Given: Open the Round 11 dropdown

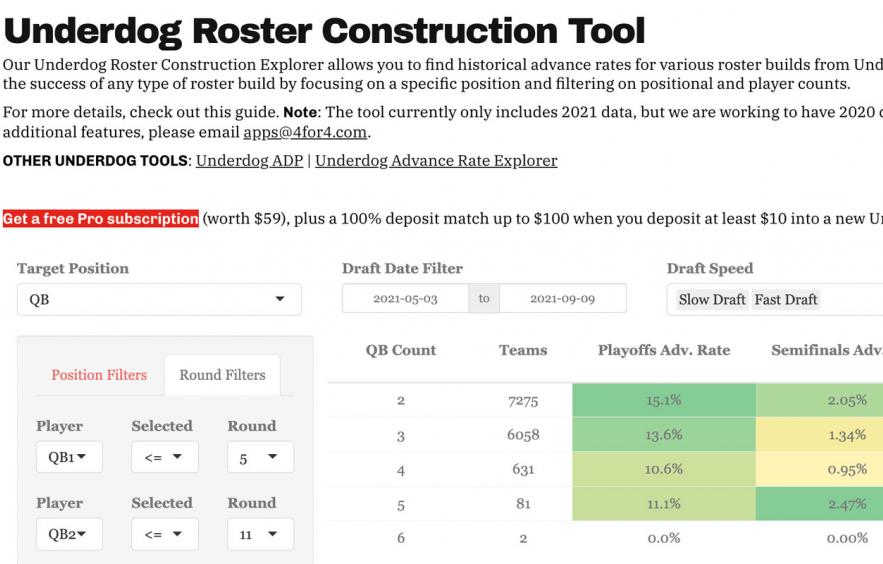Looking at the screenshot, I should tap(260, 534).
